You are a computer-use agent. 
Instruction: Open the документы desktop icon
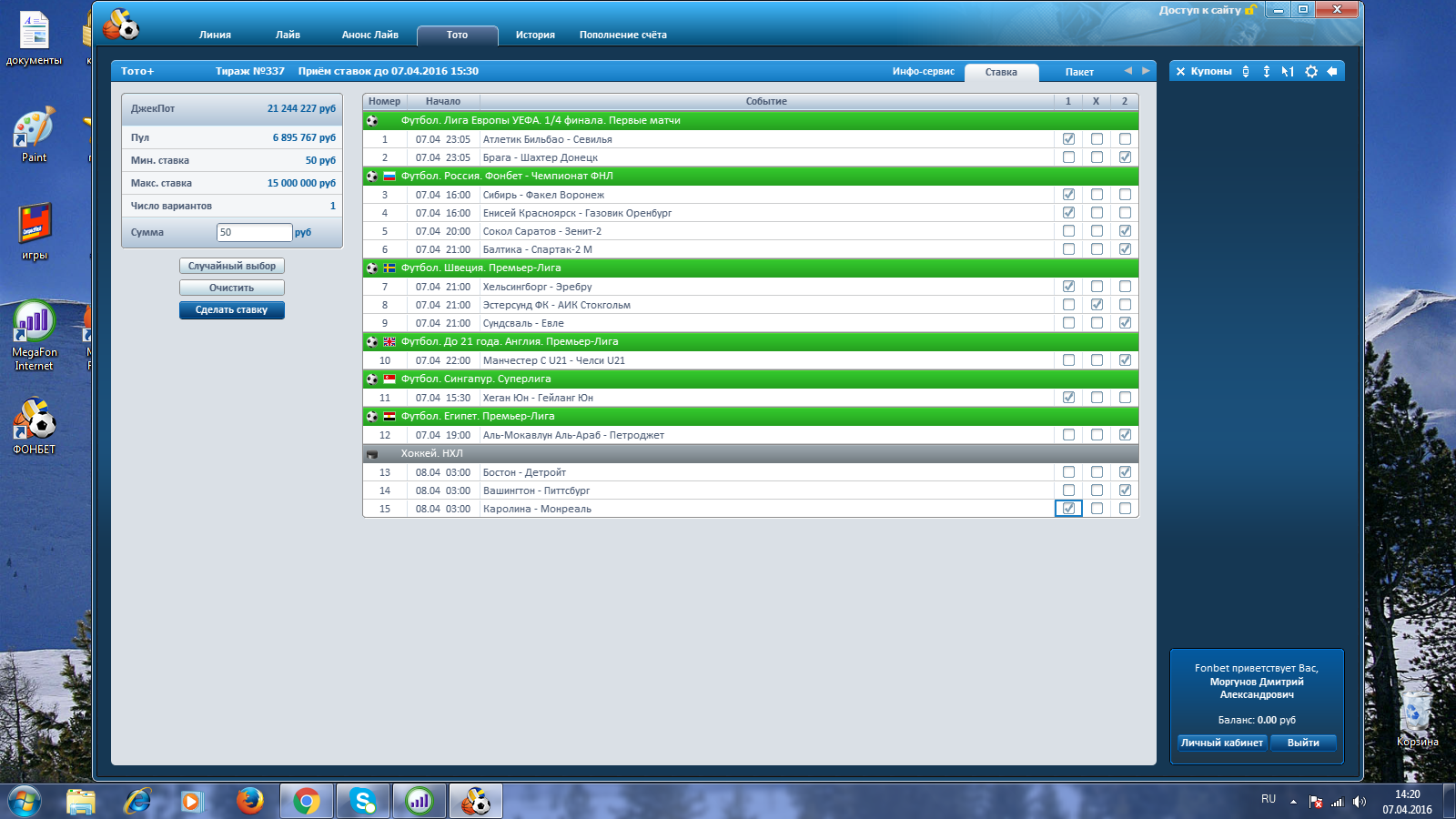coord(34,38)
